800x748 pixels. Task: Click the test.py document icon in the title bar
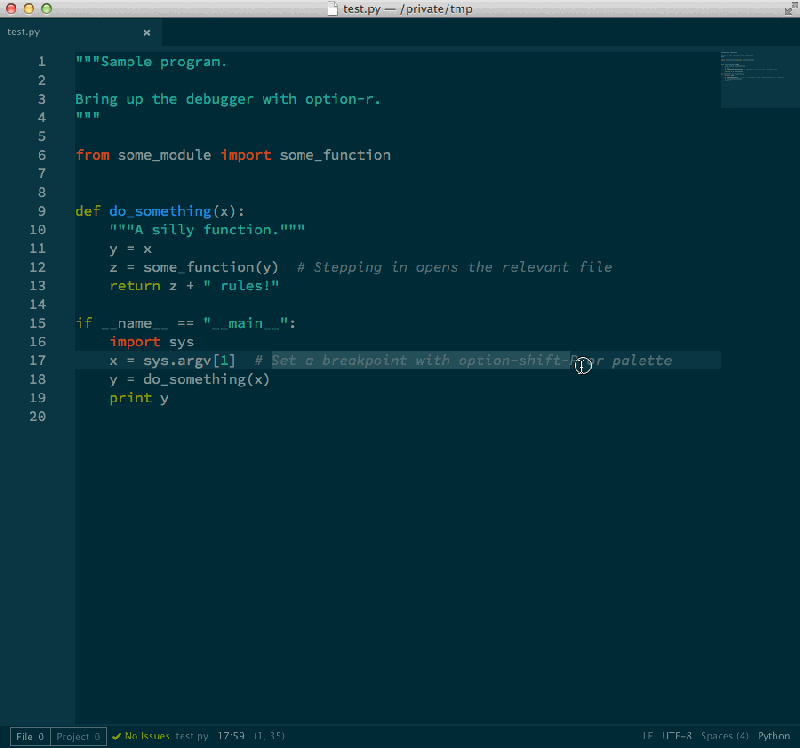[334, 8]
